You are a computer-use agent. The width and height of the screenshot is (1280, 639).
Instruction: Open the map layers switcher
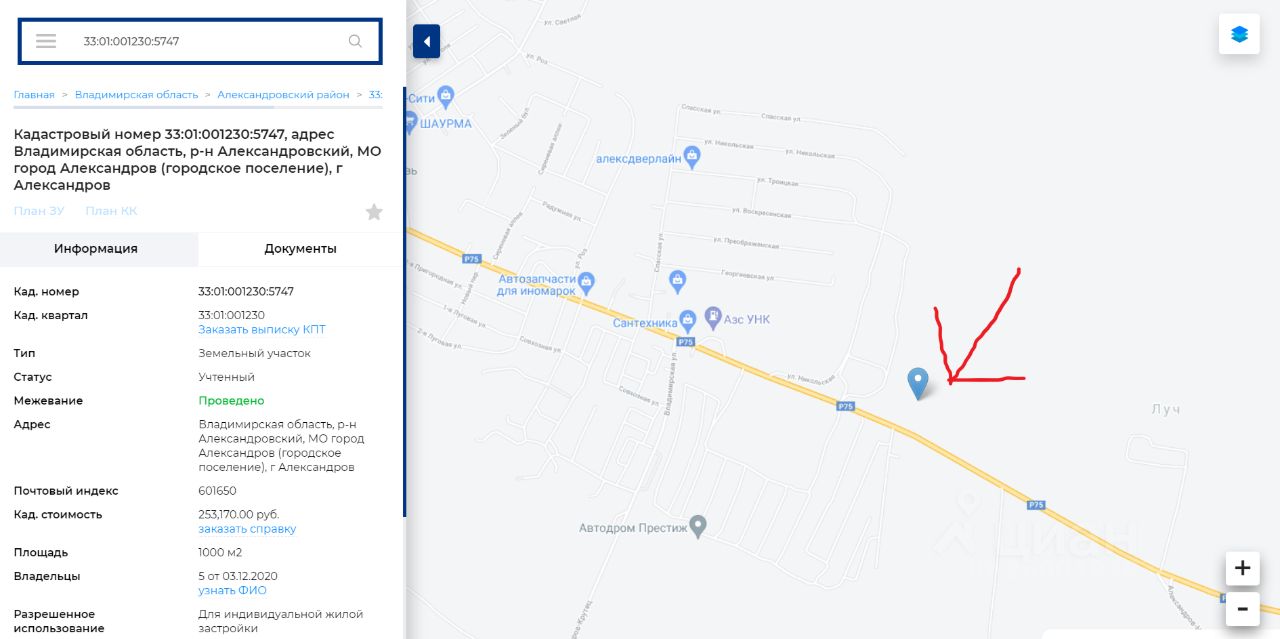(1239, 34)
